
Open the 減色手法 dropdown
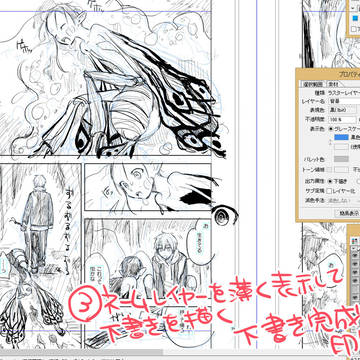click(x=343, y=201)
